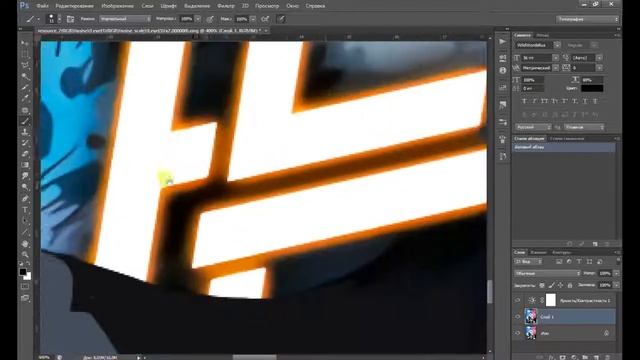Toggle lock all padlock
Screen dimensions: 640x360
570,285
